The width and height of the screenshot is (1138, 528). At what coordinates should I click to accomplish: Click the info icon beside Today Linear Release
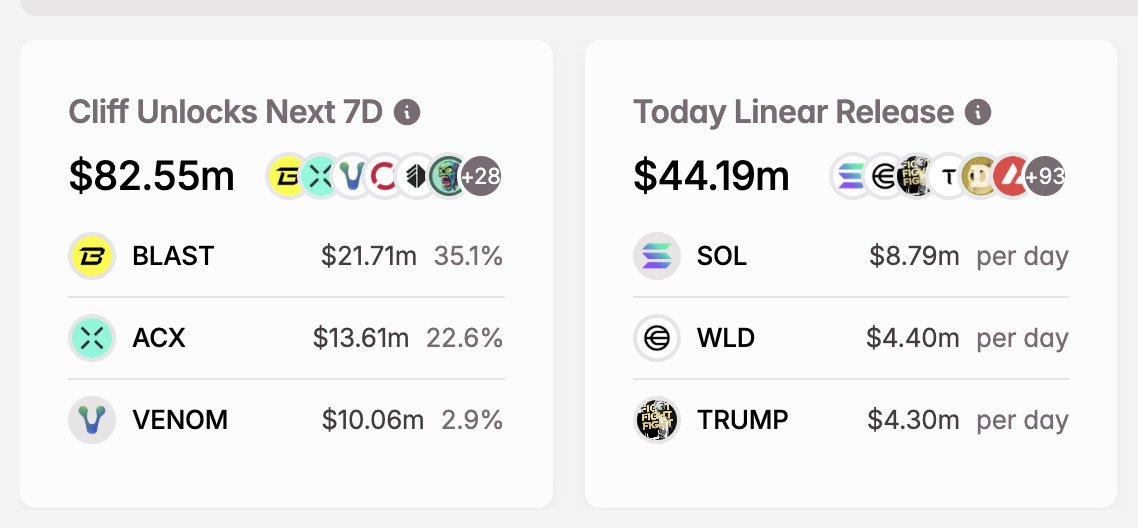(x=978, y=112)
